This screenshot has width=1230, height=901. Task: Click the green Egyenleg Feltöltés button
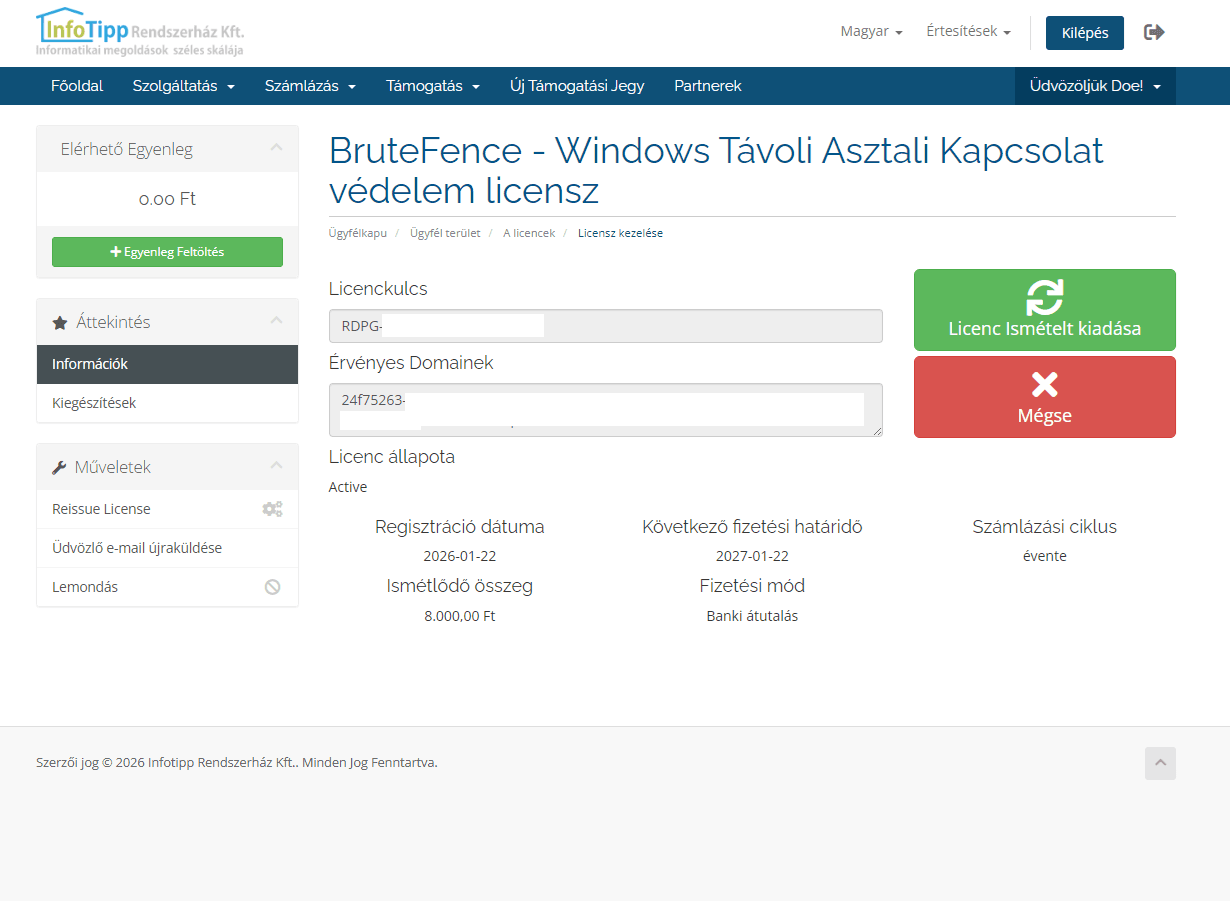point(167,252)
